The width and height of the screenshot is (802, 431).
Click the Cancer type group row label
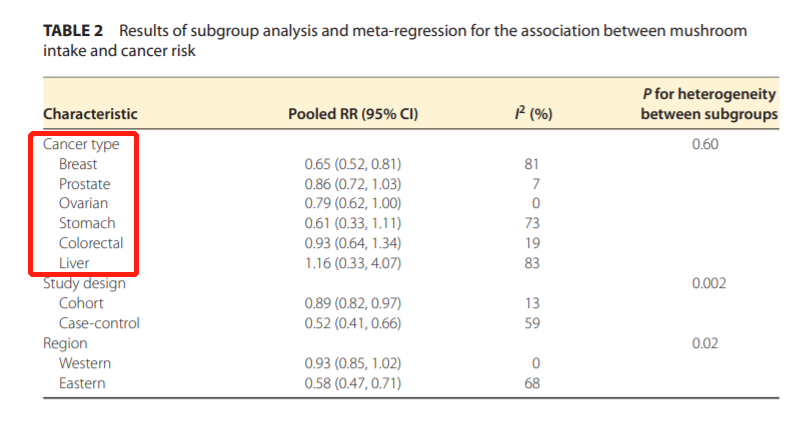coord(81,144)
